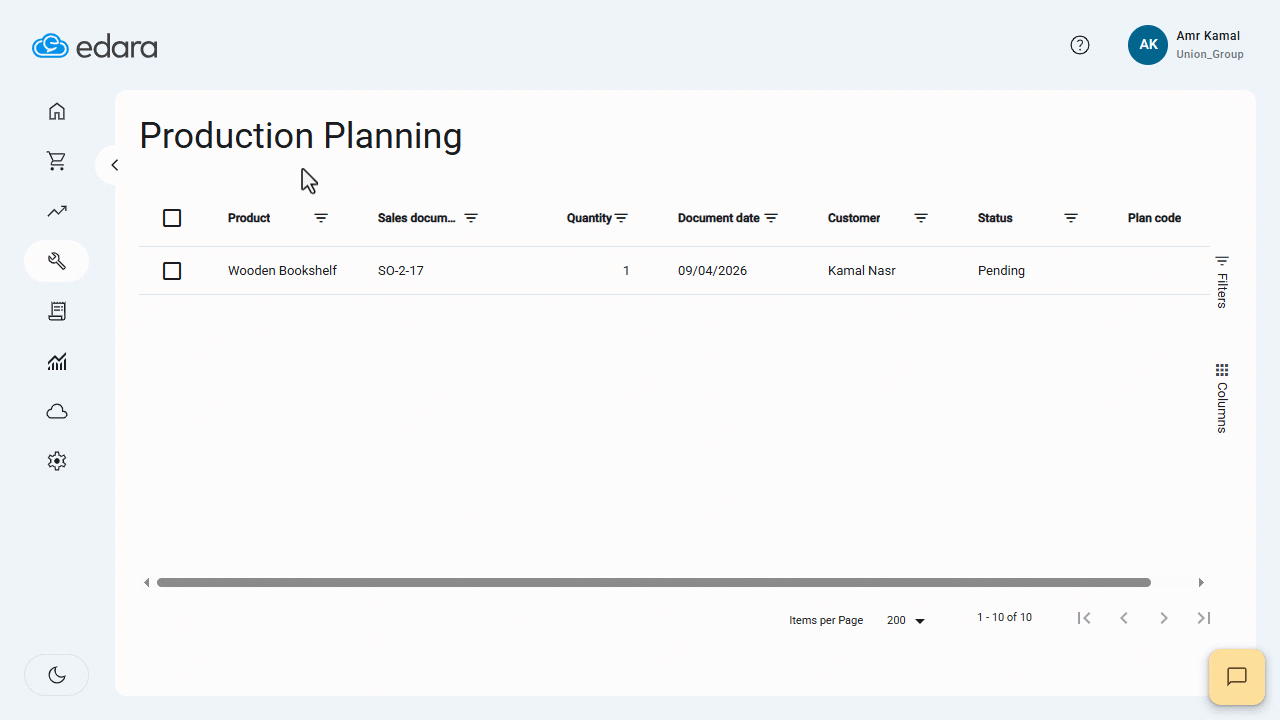Open the wrench tools sidebar icon
1280x720 pixels.
pyautogui.click(x=57, y=261)
